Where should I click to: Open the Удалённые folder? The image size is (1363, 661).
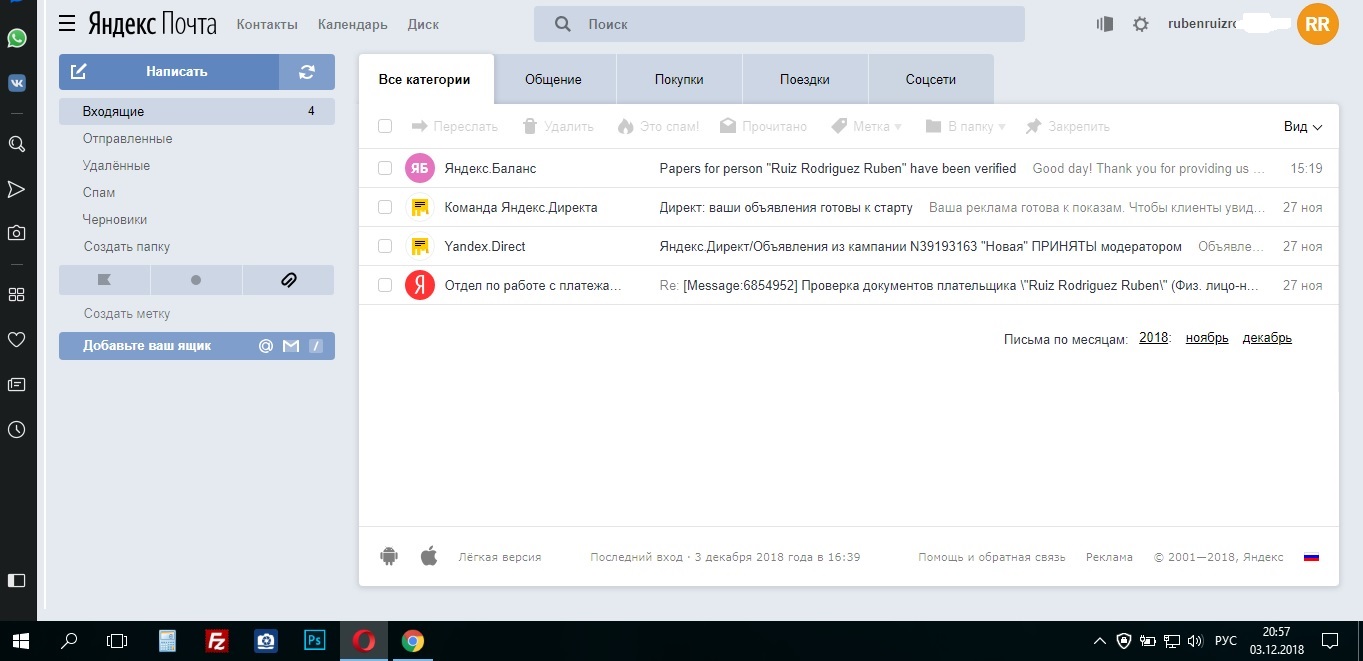pyautogui.click(x=116, y=166)
